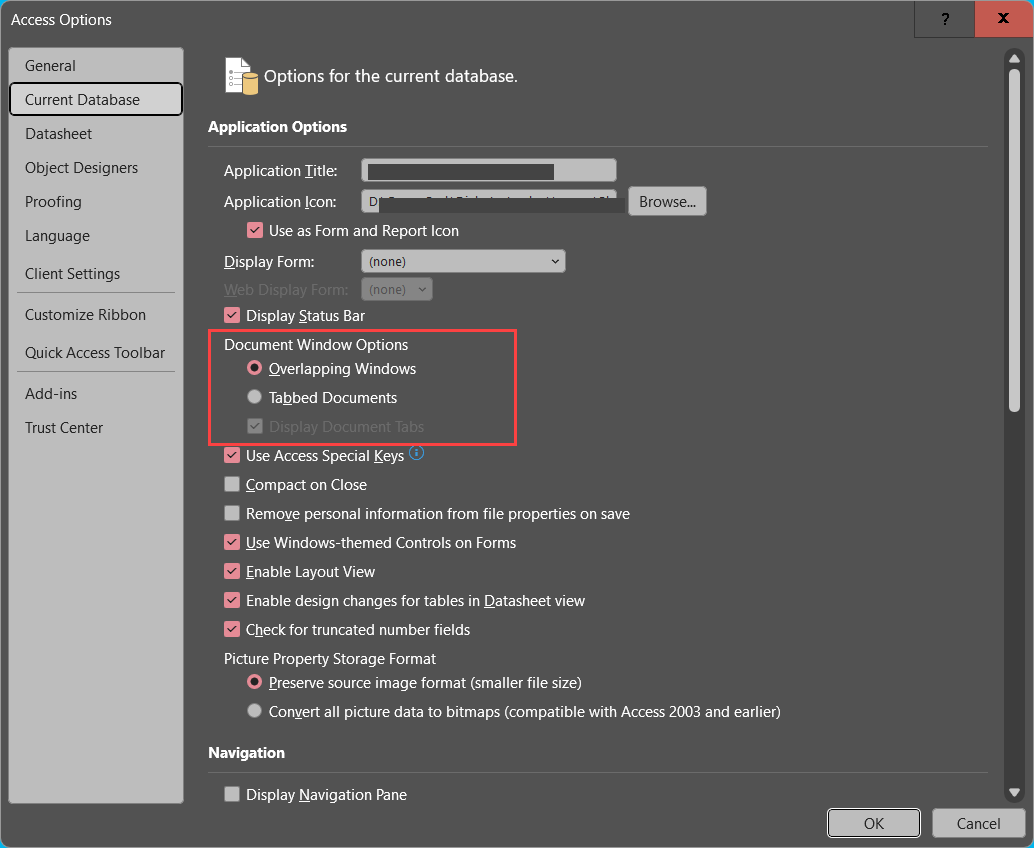The width and height of the screenshot is (1034, 848).
Task: Confirm changes with OK button
Action: tap(874, 823)
